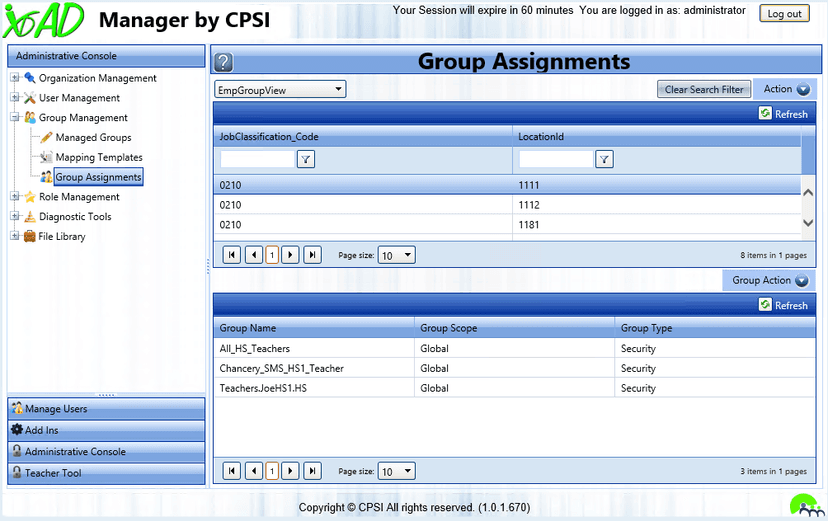Open lower grid Page size dropdown
828x521 pixels.
point(397,471)
